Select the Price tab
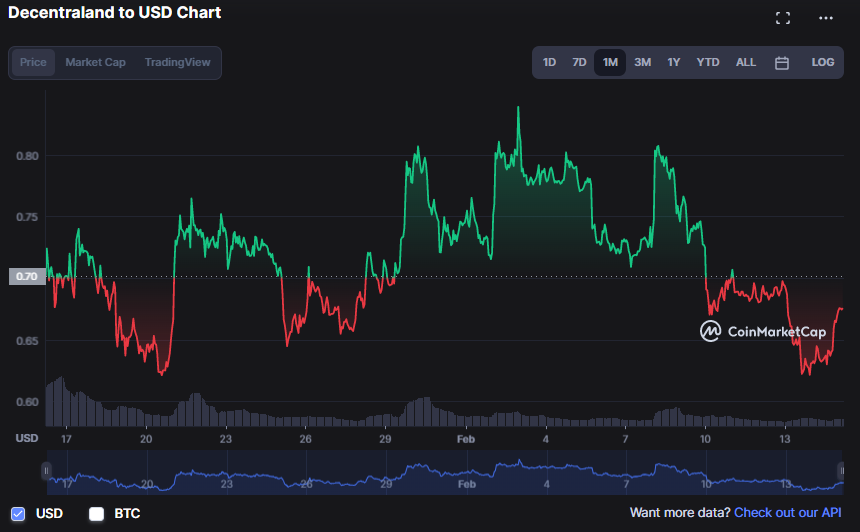This screenshot has width=860, height=532. (x=33, y=63)
